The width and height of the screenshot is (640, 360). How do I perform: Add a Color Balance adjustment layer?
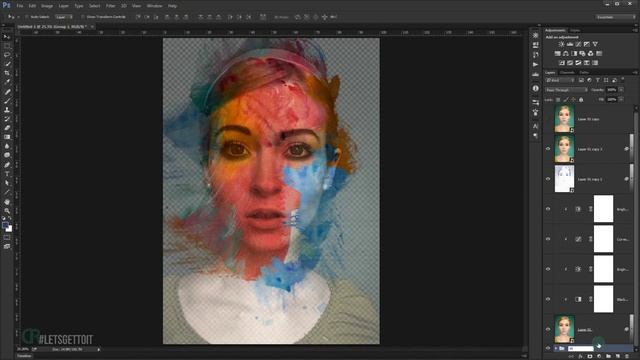pyautogui.click(x=566, y=53)
